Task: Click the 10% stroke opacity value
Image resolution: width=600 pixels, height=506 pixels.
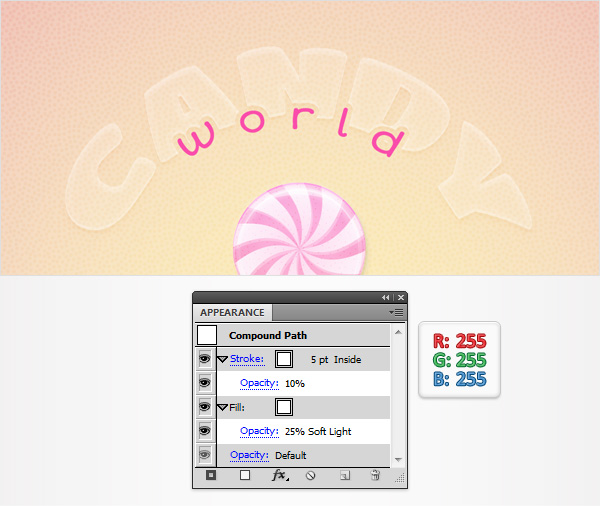Action: pyautogui.click(x=295, y=384)
